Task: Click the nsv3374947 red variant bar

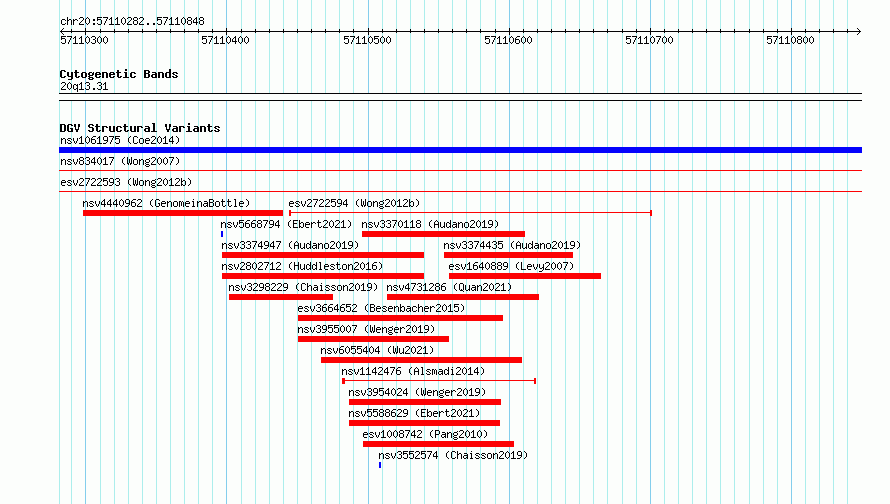Action: click(323, 255)
